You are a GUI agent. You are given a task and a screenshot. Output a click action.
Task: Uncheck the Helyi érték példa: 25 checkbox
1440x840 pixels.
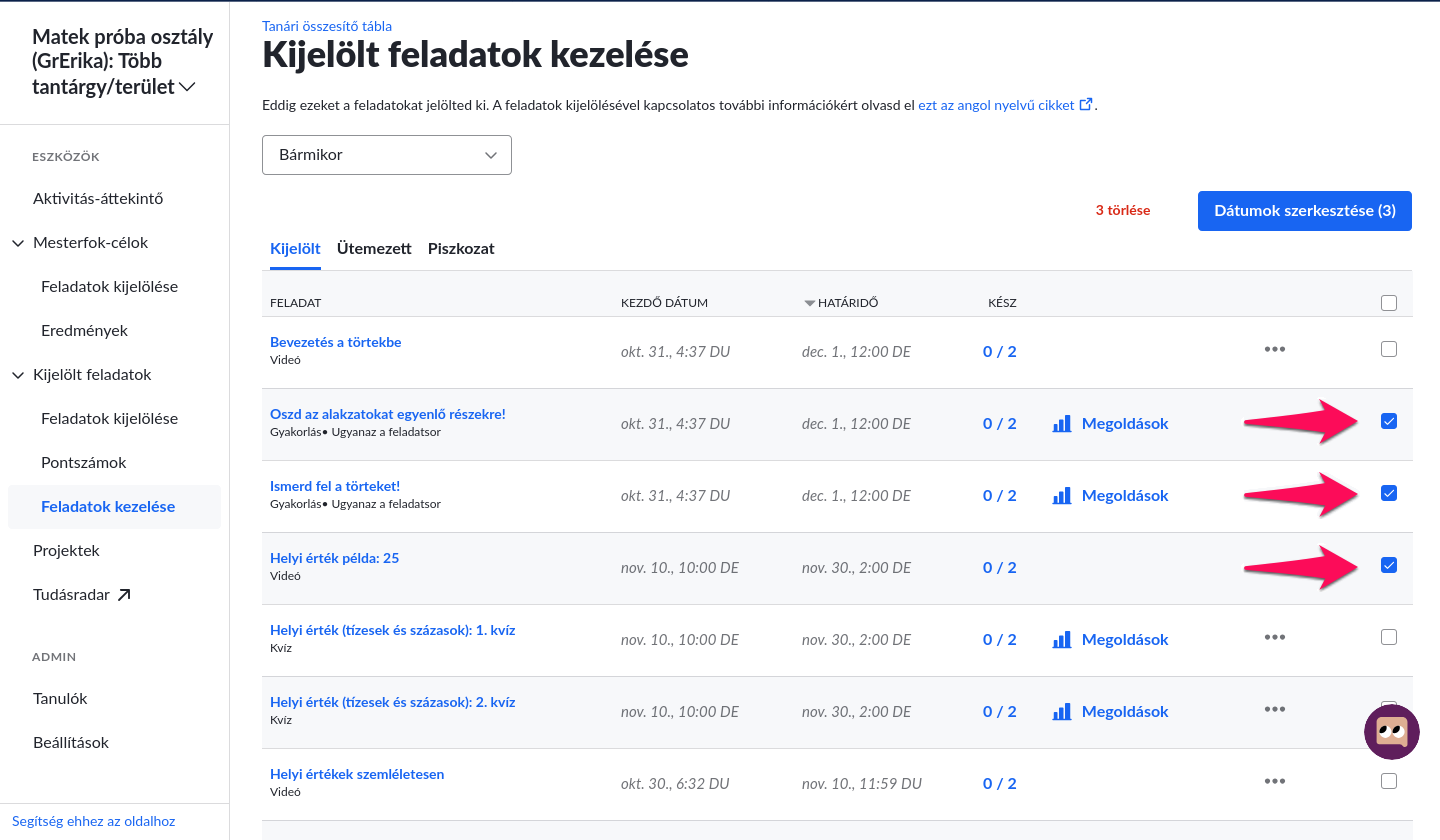1388,565
